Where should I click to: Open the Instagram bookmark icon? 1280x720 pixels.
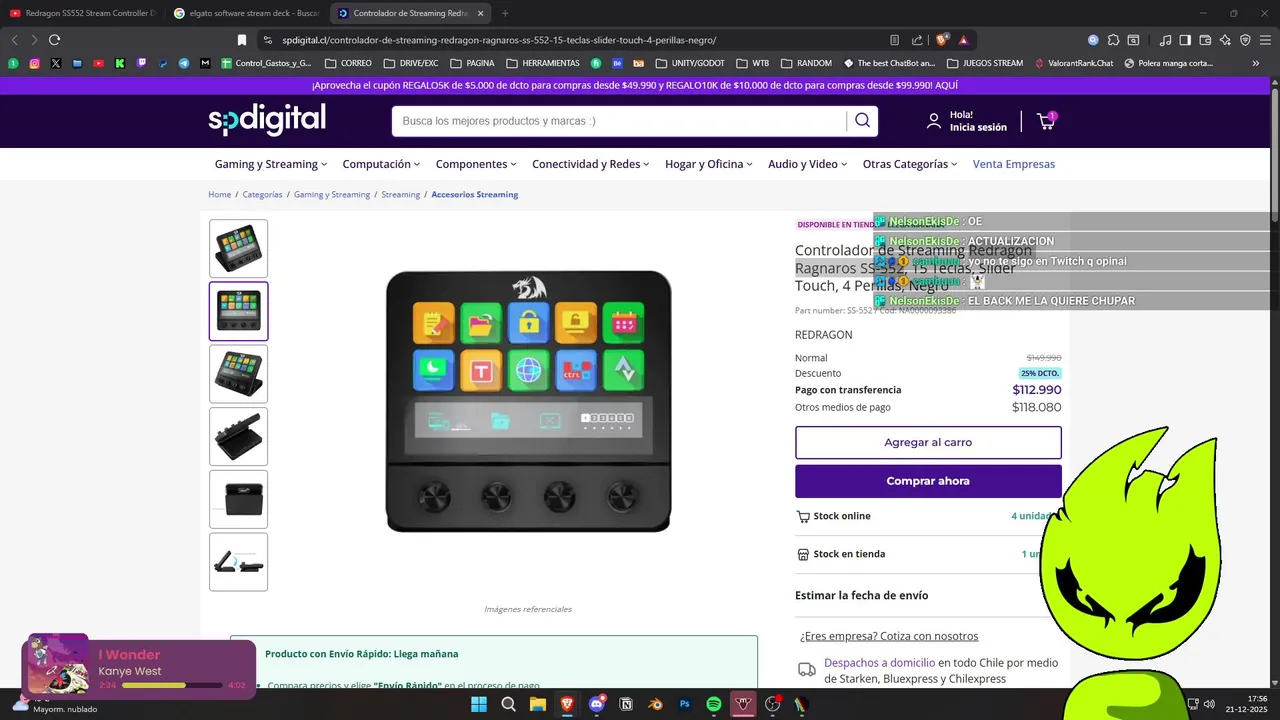click(34, 63)
